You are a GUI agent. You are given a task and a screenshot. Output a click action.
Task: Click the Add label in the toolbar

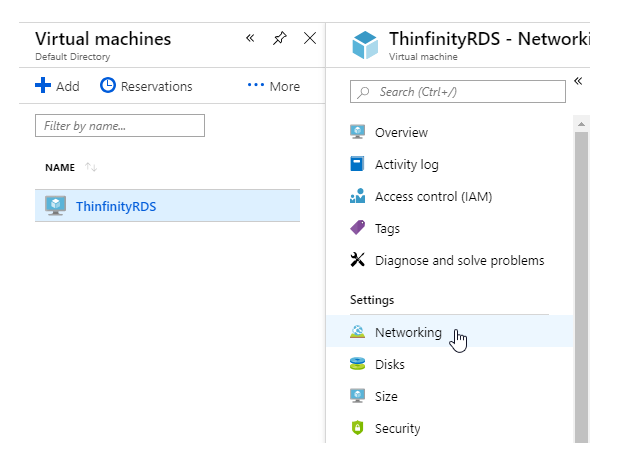tap(68, 86)
